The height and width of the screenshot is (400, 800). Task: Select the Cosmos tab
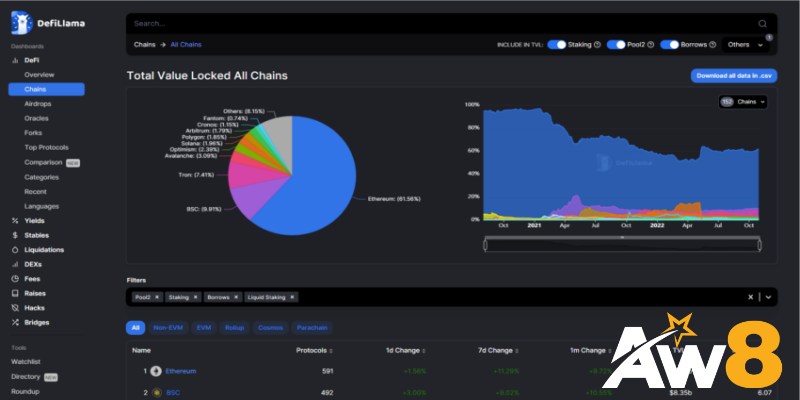pos(270,328)
